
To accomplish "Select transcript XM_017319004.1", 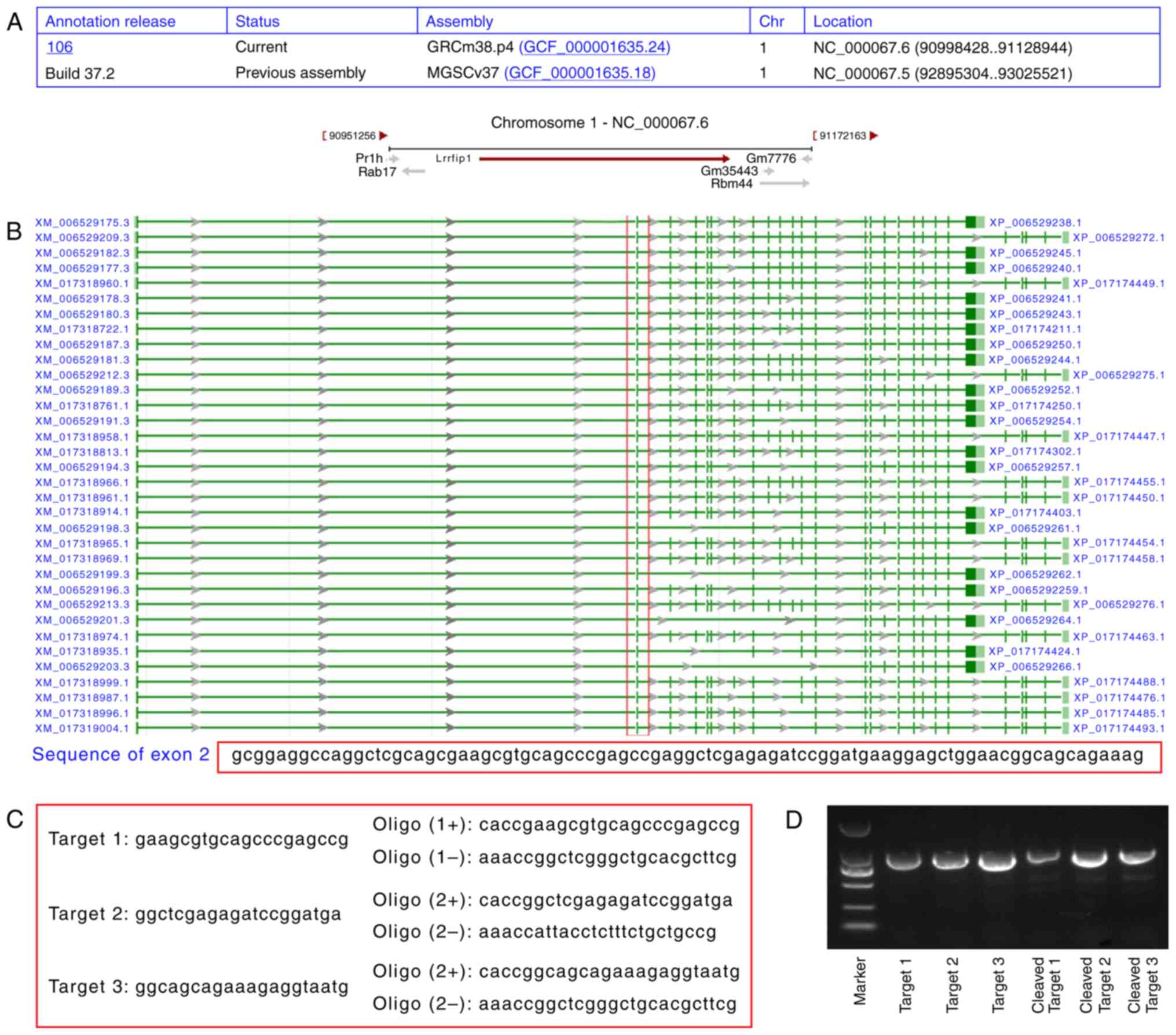I will (x=82, y=728).
